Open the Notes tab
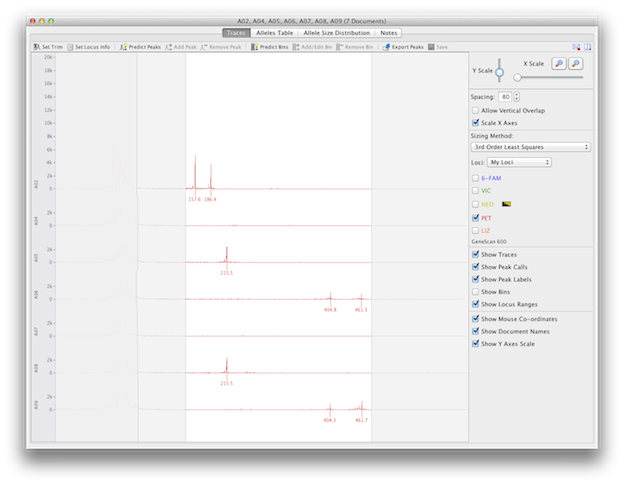The height and width of the screenshot is (485, 624). pyautogui.click(x=388, y=33)
